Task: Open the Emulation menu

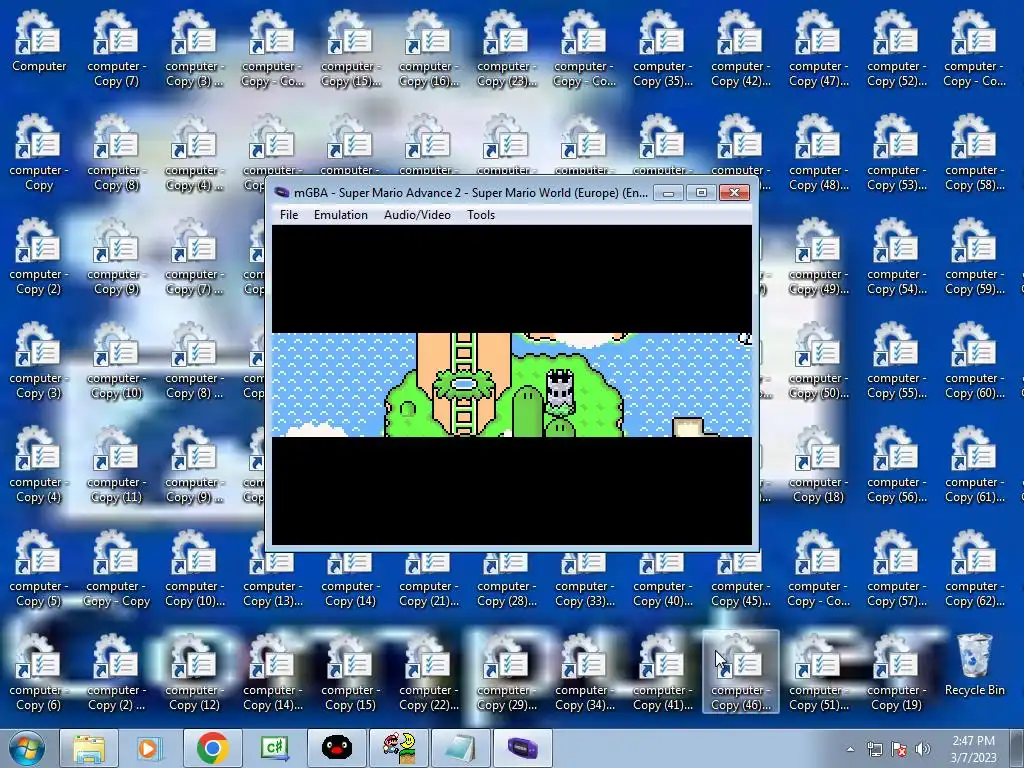Action: click(340, 215)
